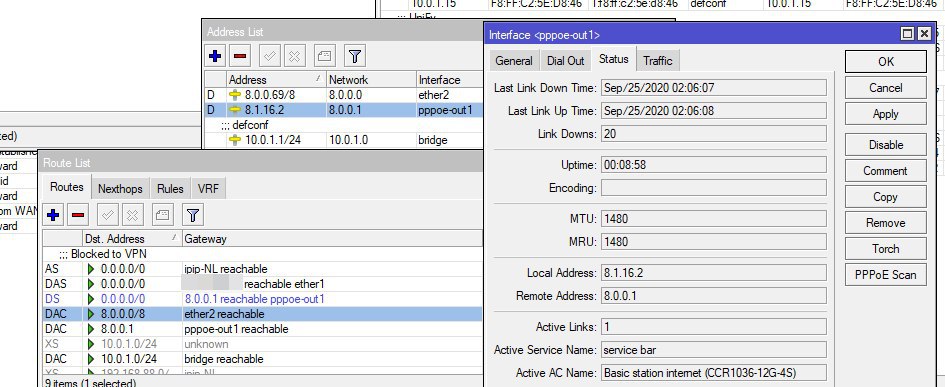Enable checkmark icon in Address List toolbar
Screen dimensions: 945x387
point(269,56)
